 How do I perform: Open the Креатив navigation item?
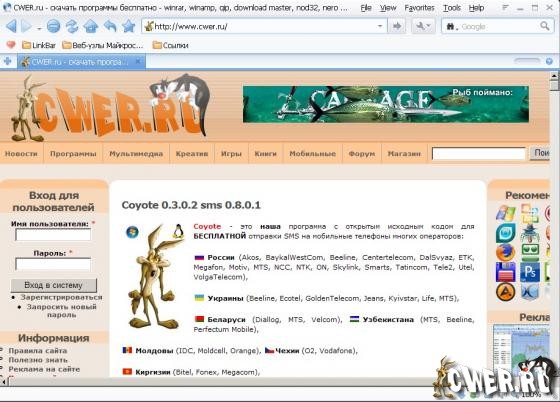tap(192, 154)
